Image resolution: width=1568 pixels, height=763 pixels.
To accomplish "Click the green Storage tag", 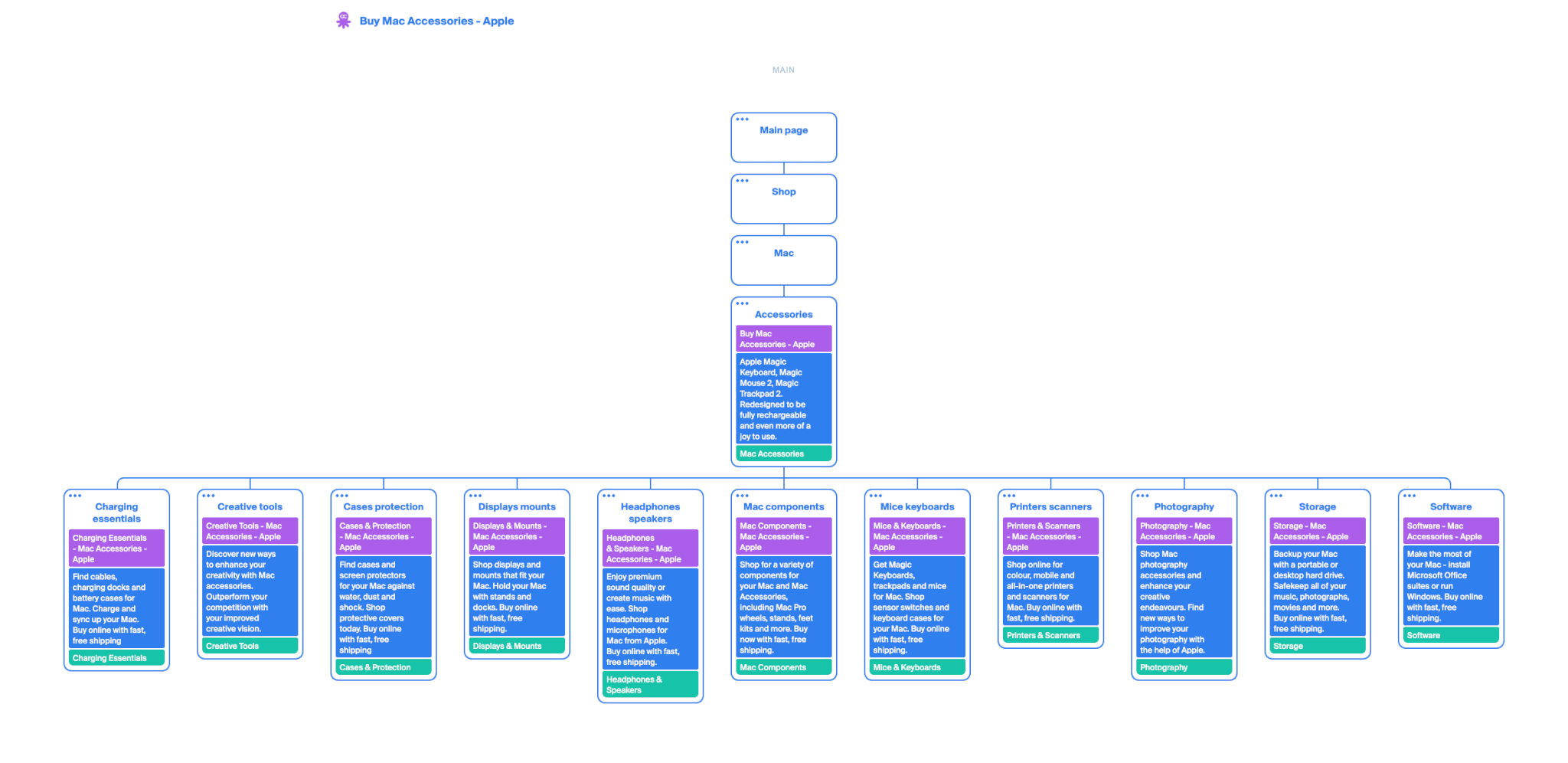I will tap(1317, 646).
